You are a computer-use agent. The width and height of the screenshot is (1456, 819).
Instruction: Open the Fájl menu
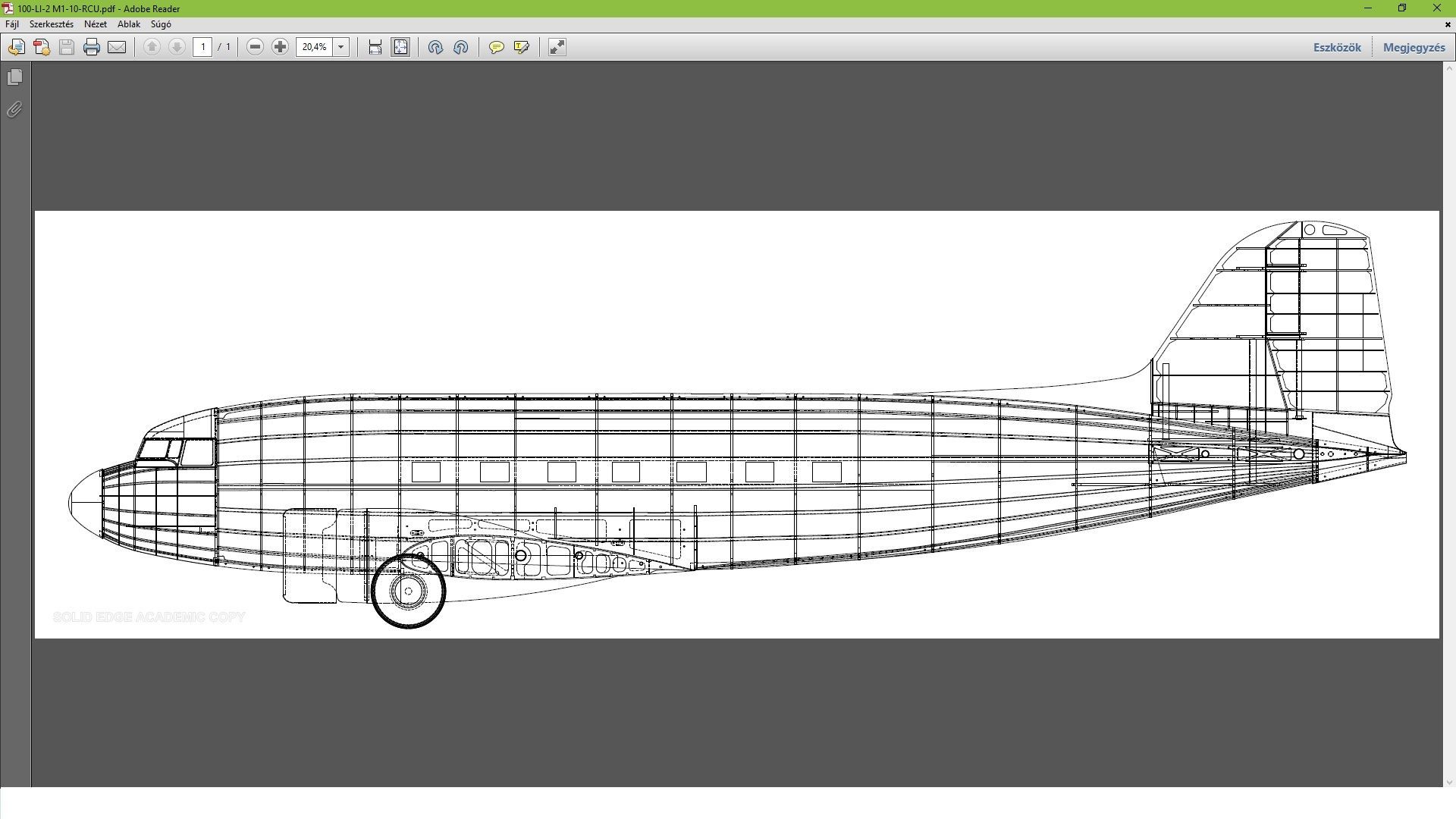coord(12,24)
